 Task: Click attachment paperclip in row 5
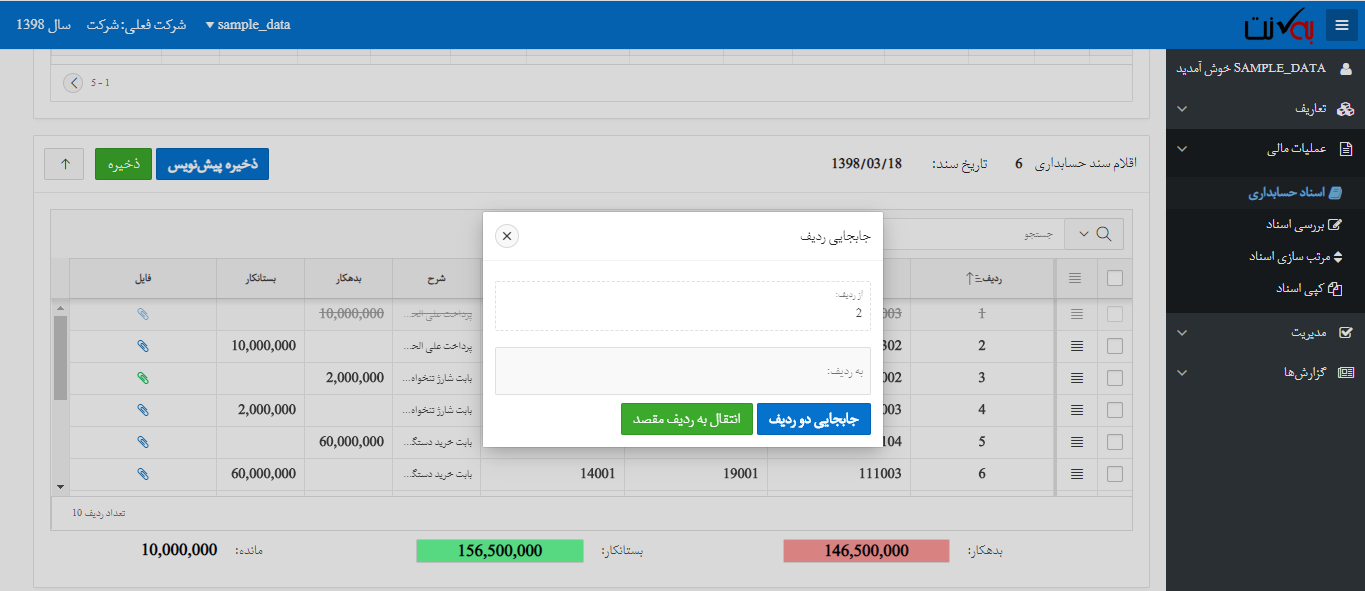tap(142, 442)
